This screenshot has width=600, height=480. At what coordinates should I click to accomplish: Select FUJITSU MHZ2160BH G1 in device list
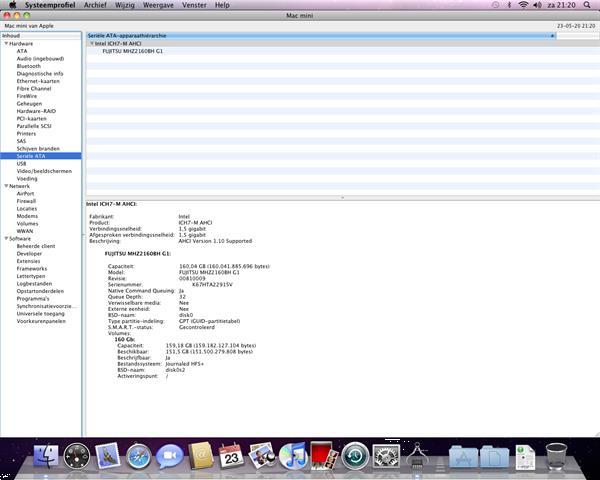(x=132, y=51)
